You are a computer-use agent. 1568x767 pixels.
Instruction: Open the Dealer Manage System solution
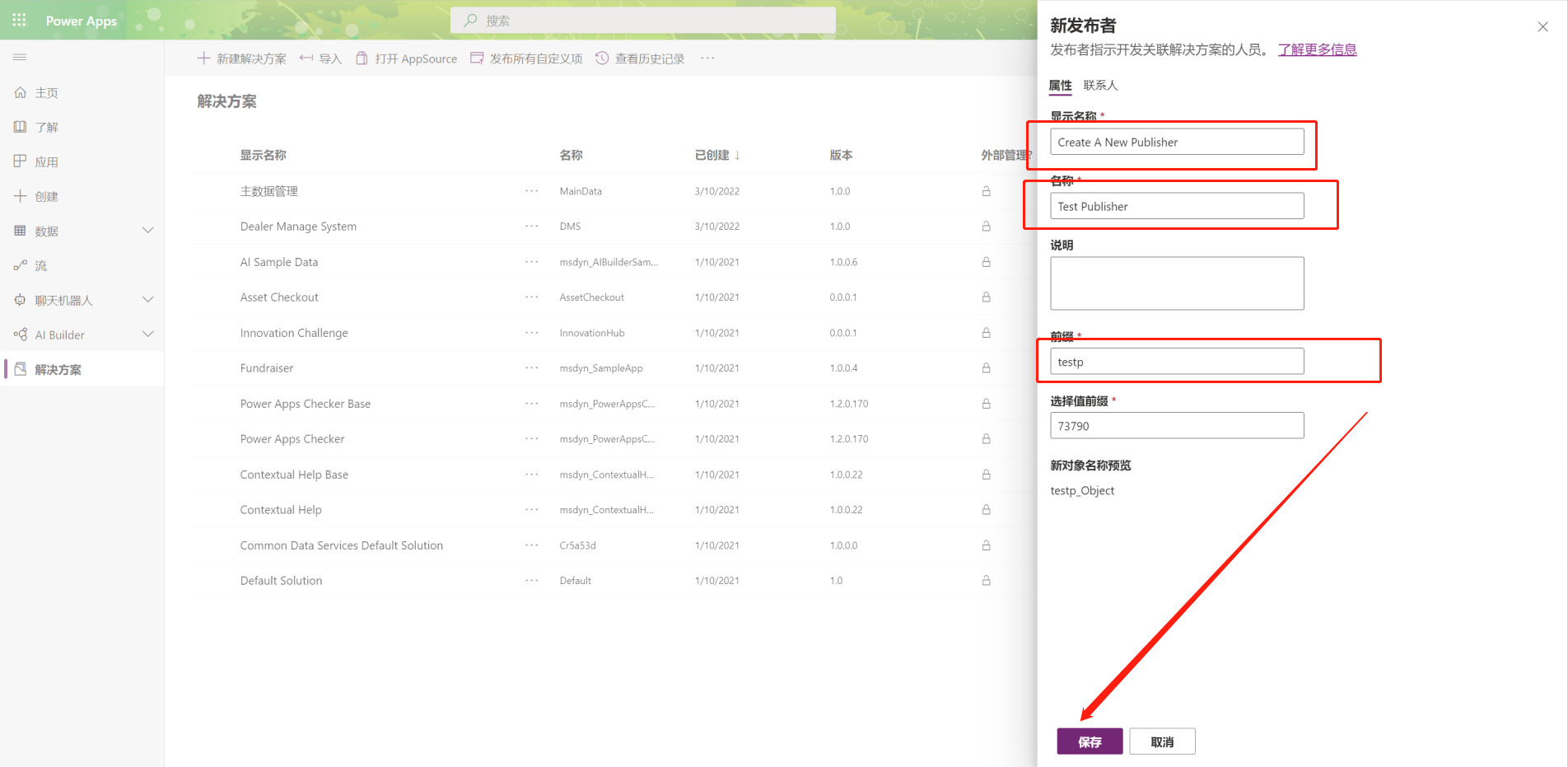click(x=298, y=227)
